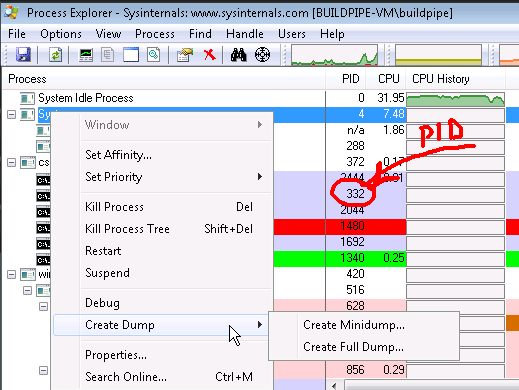This screenshot has width=519, height=390.
Task: Click the System Idle Process CPU history graph
Action: (455, 99)
